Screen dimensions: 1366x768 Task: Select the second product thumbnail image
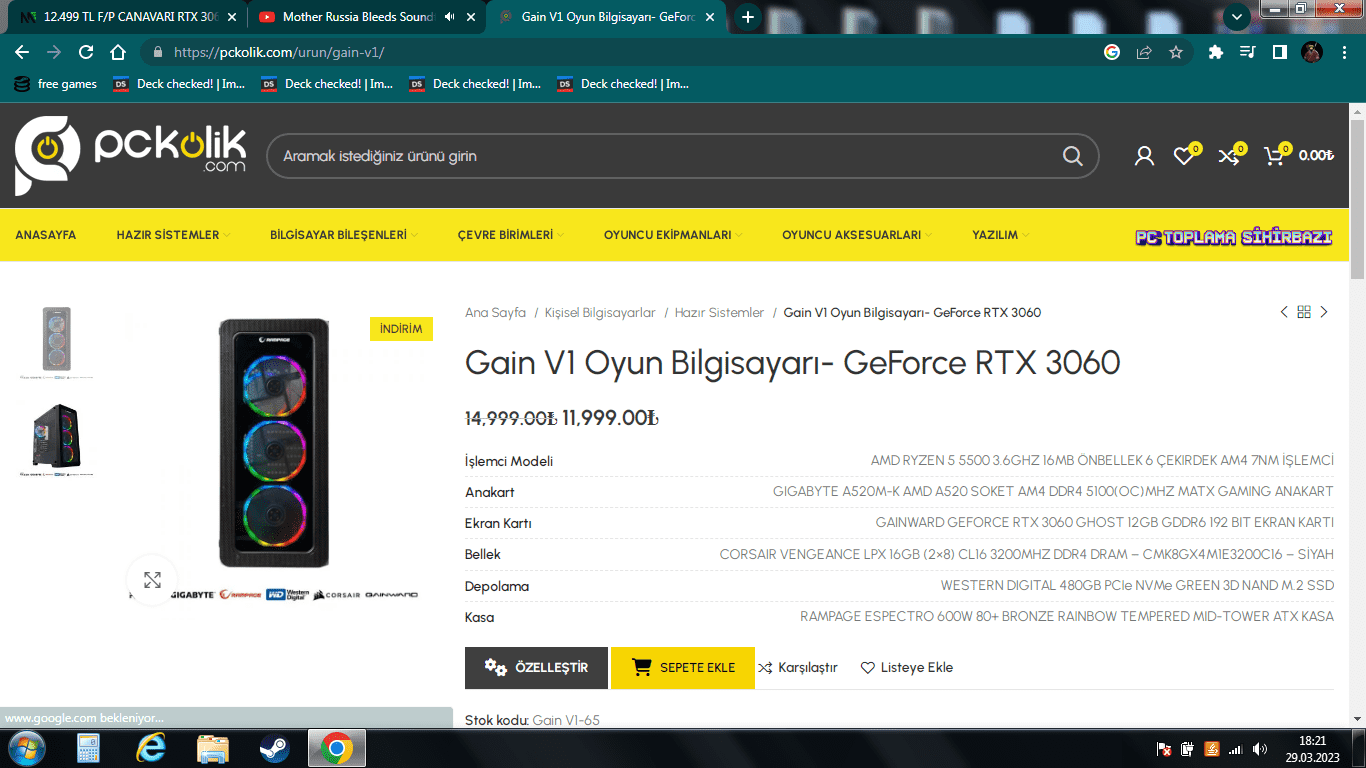(x=57, y=437)
